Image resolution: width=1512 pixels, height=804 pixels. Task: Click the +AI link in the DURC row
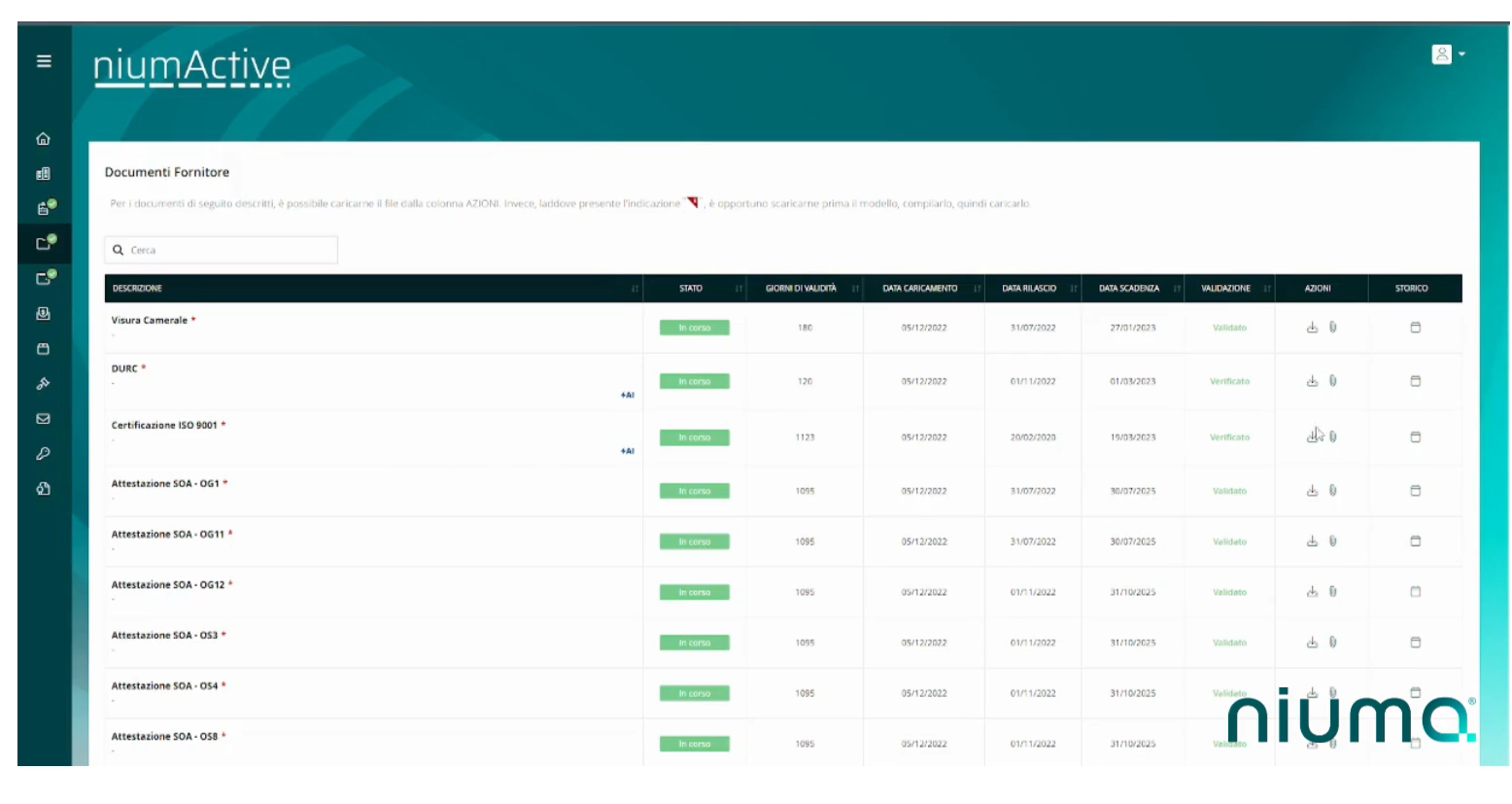coord(627,396)
